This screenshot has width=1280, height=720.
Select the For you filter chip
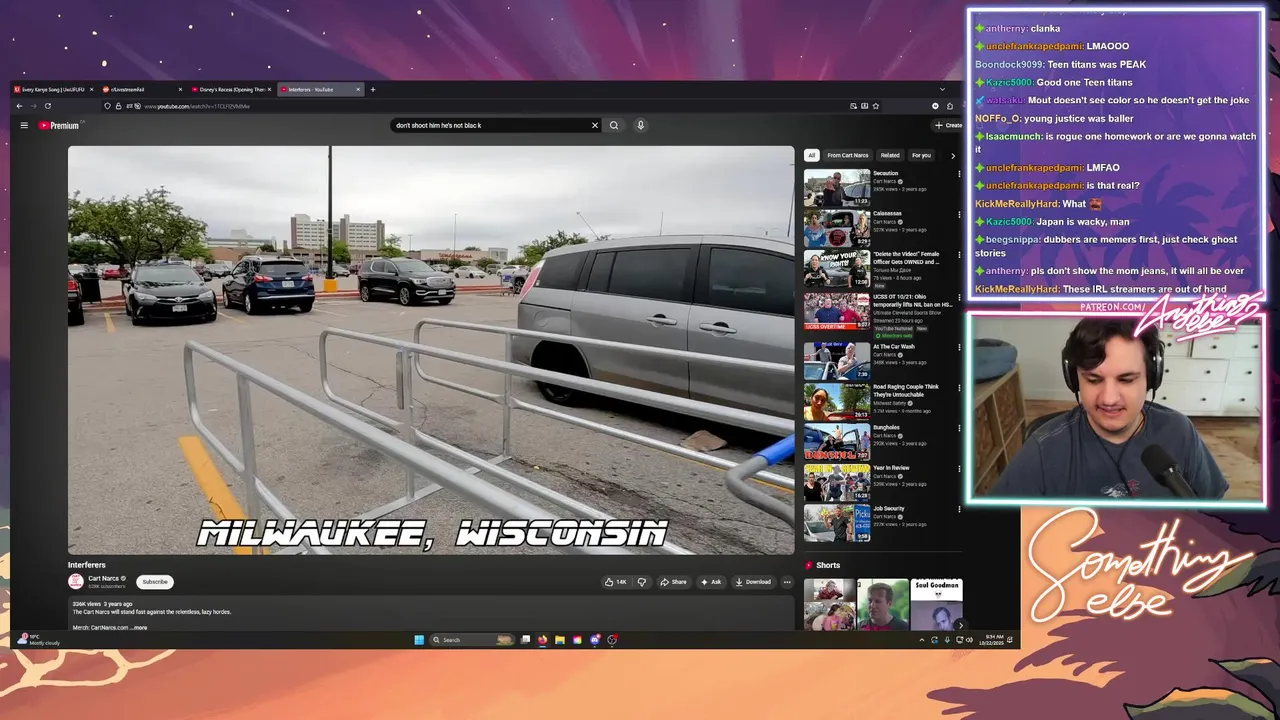921,155
